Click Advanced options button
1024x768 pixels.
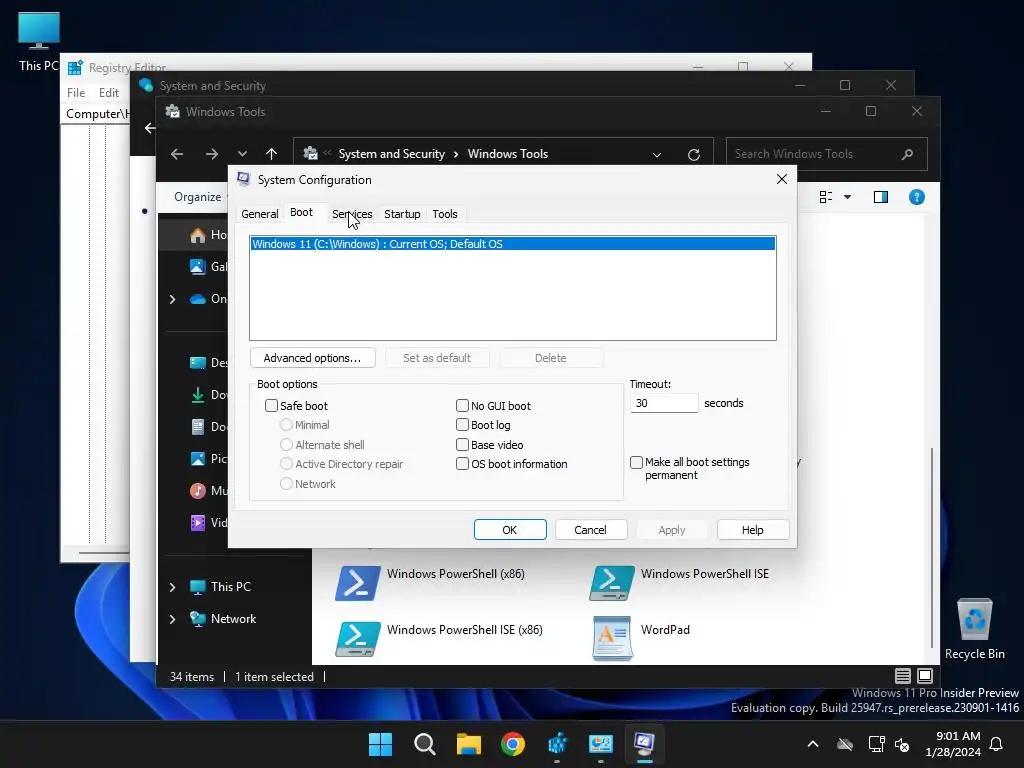click(312, 358)
